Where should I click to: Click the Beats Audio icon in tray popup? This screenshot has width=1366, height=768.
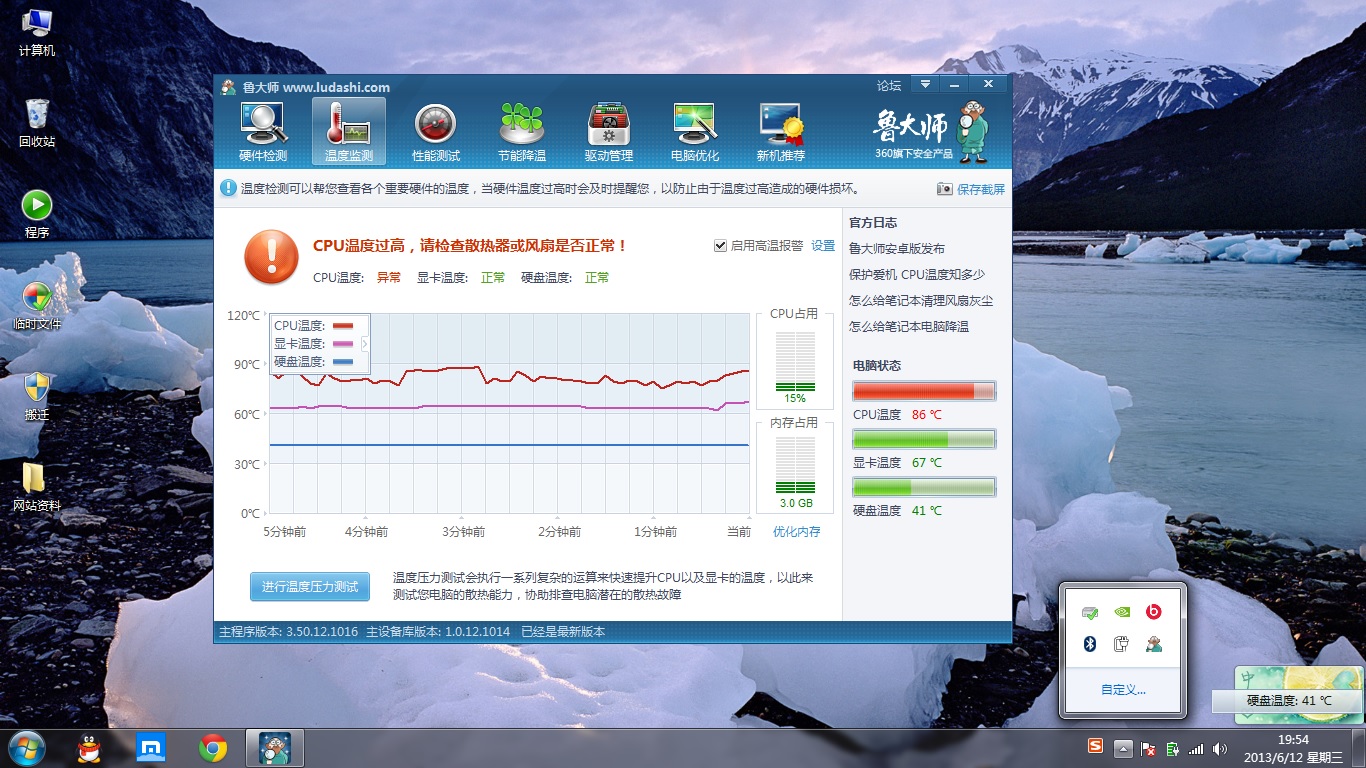(x=1153, y=612)
